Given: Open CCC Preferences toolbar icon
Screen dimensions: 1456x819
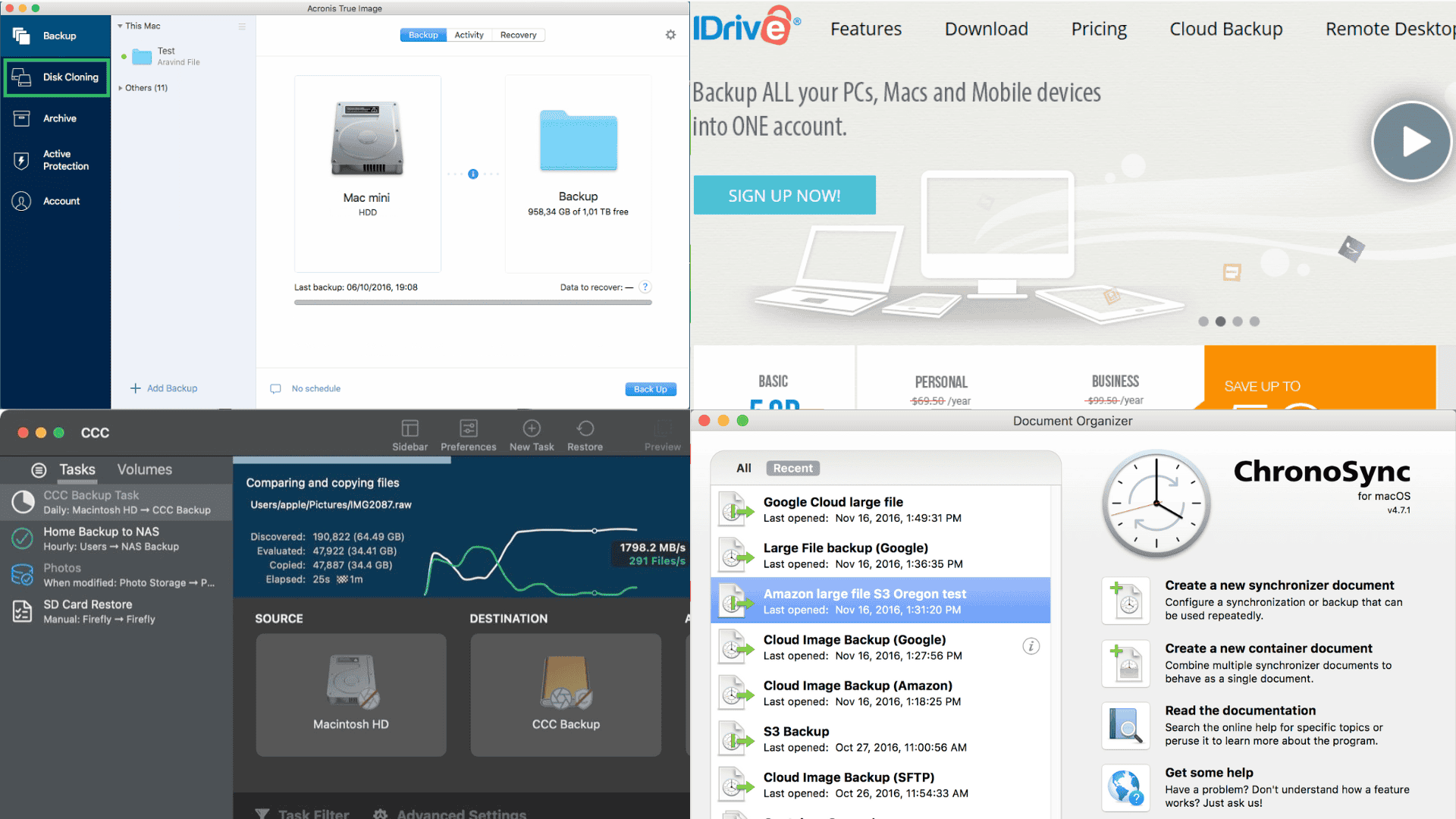Looking at the screenshot, I should click(x=468, y=428).
